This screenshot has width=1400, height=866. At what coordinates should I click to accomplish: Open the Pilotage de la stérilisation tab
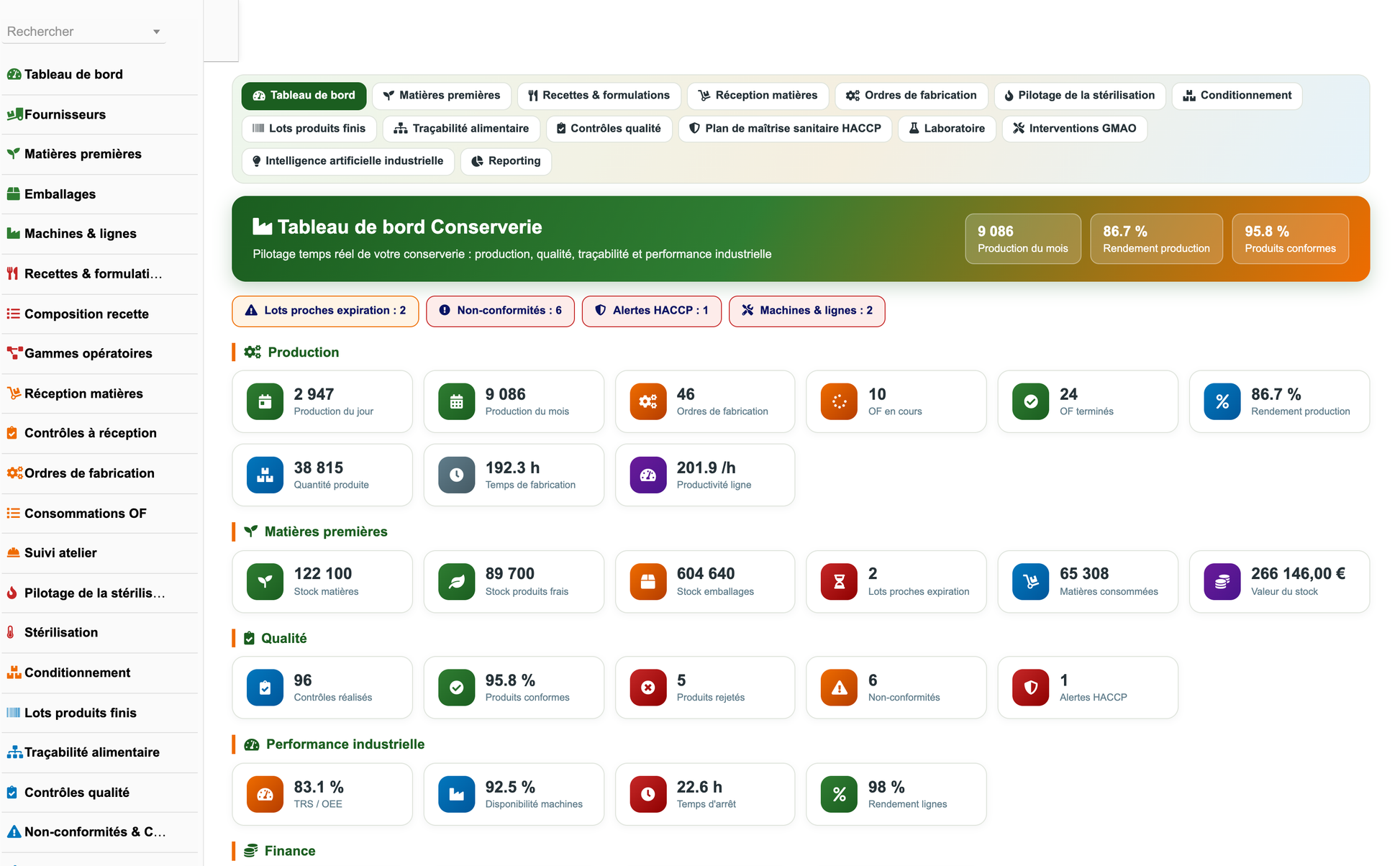(1079, 96)
